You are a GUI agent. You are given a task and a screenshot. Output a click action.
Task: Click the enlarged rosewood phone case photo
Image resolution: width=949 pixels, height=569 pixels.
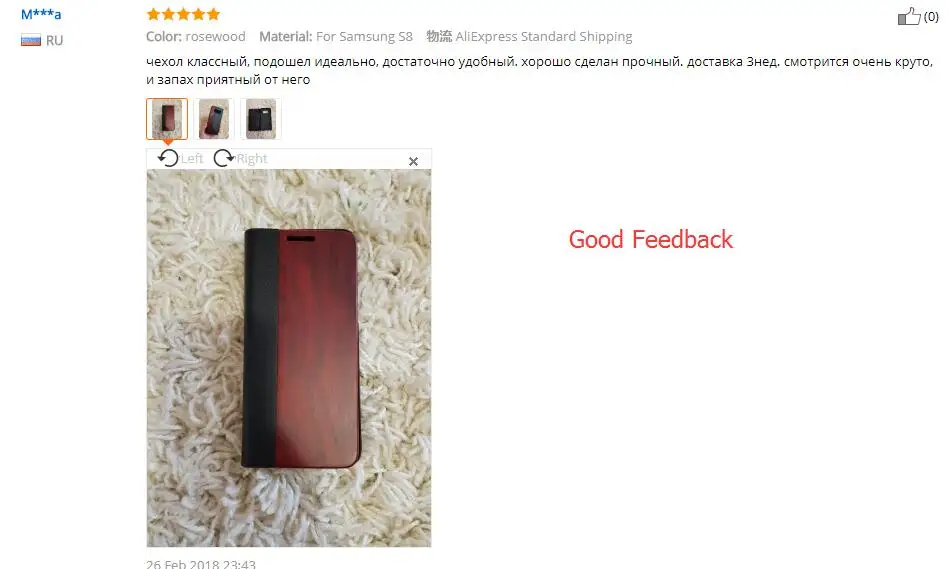(289, 358)
